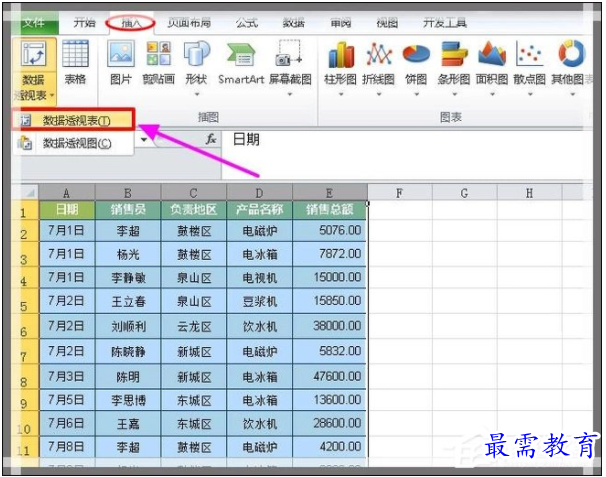This screenshot has width=606, height=477.
Task: Switch to the 公式 (Formulas) tab
Action: coord(247,23)
